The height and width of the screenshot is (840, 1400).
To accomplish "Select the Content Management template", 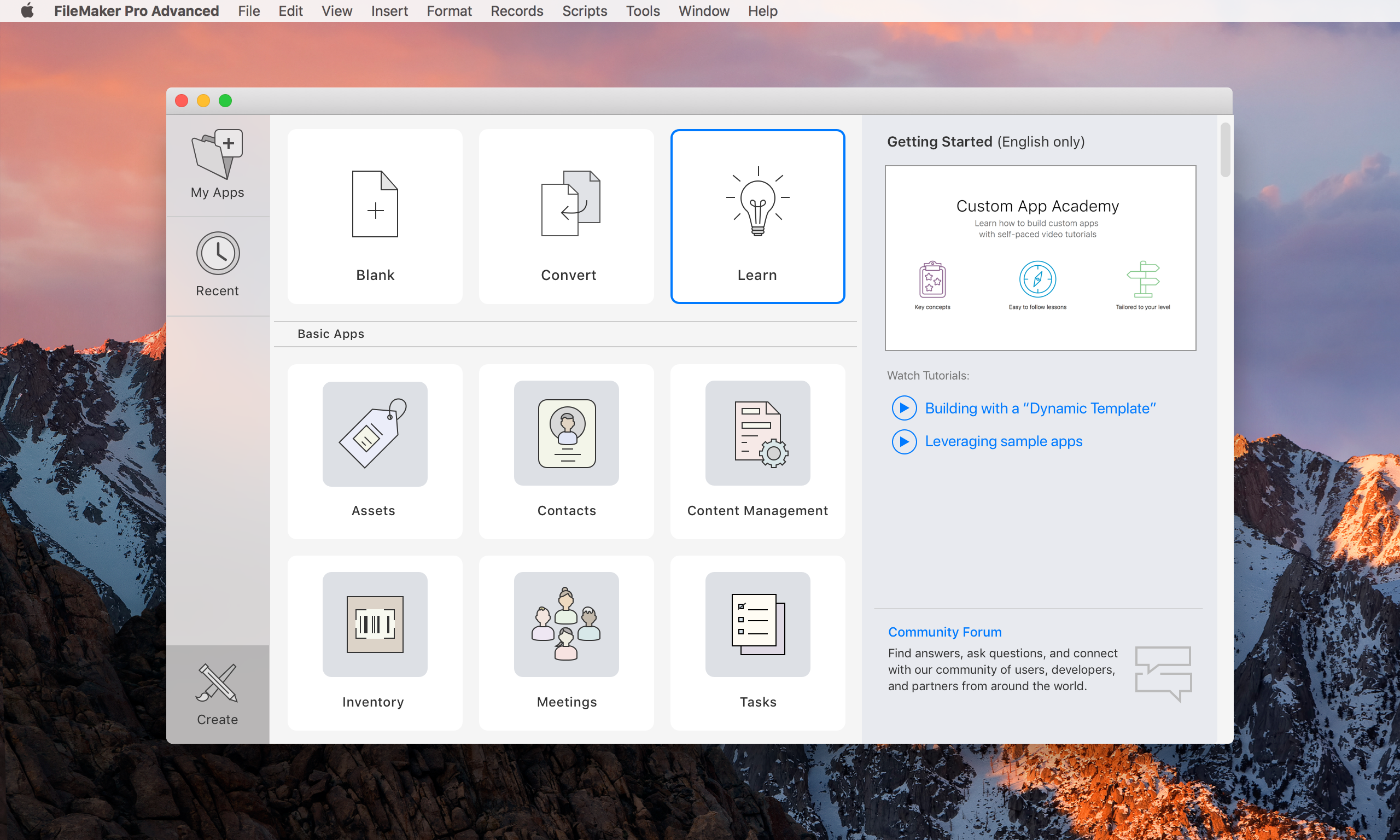I will (x=757, y=451).
